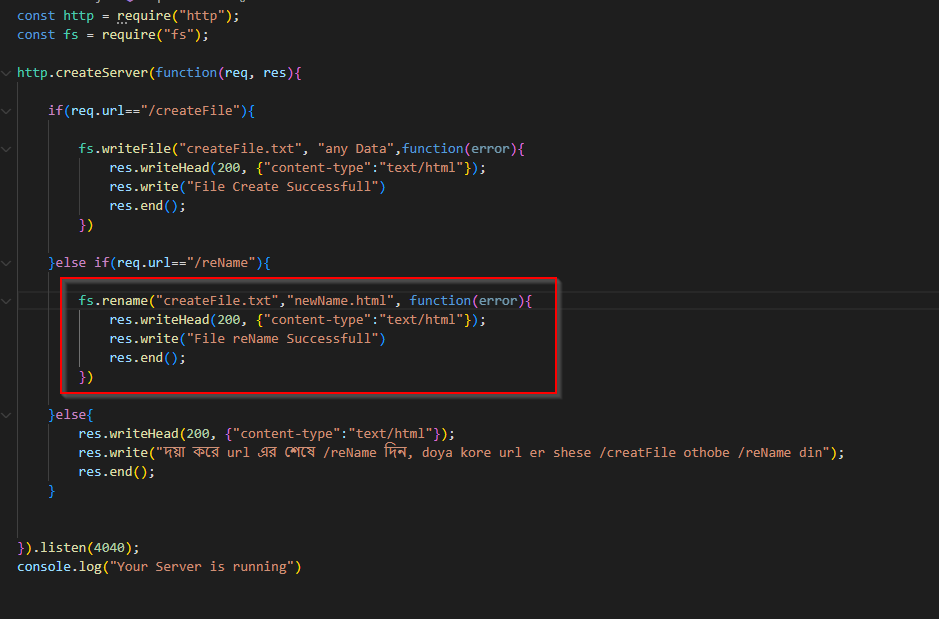Click the "/createFile" URL string

[x=190, y=111]
